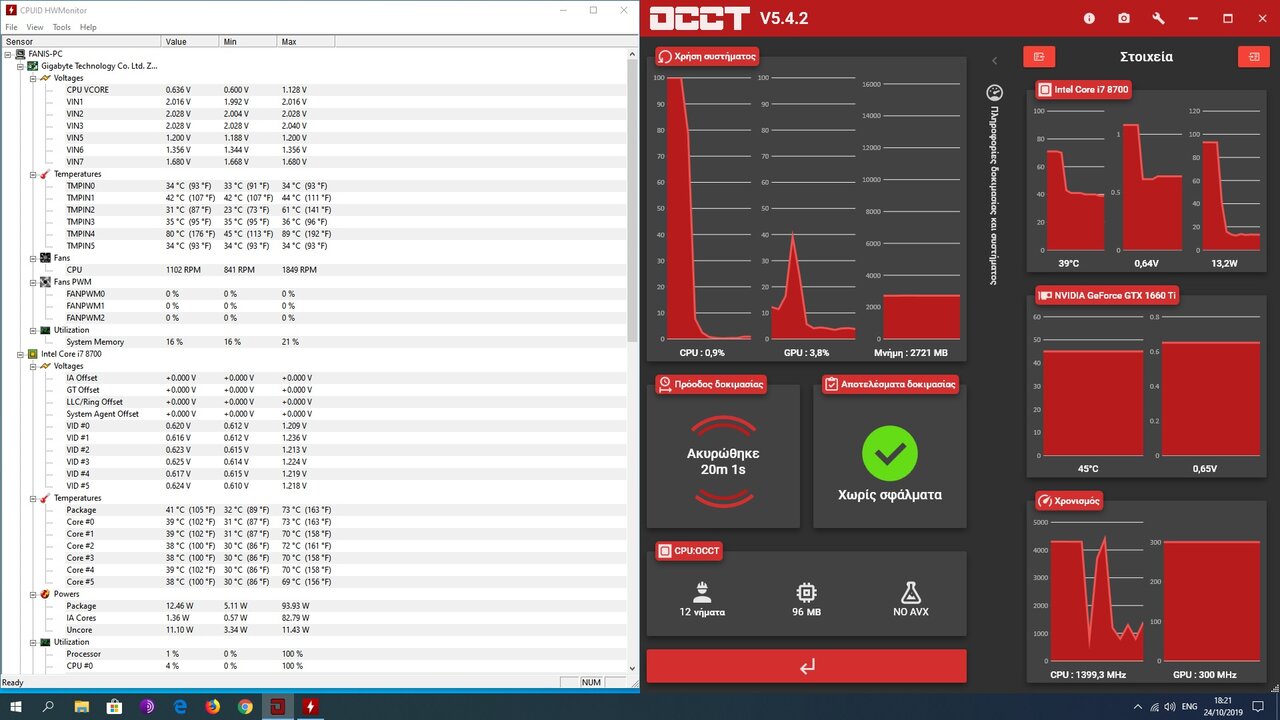1280x720 pixels.
Task: Open OCCT settings wrench icon
Action: tap(1158, 18)
